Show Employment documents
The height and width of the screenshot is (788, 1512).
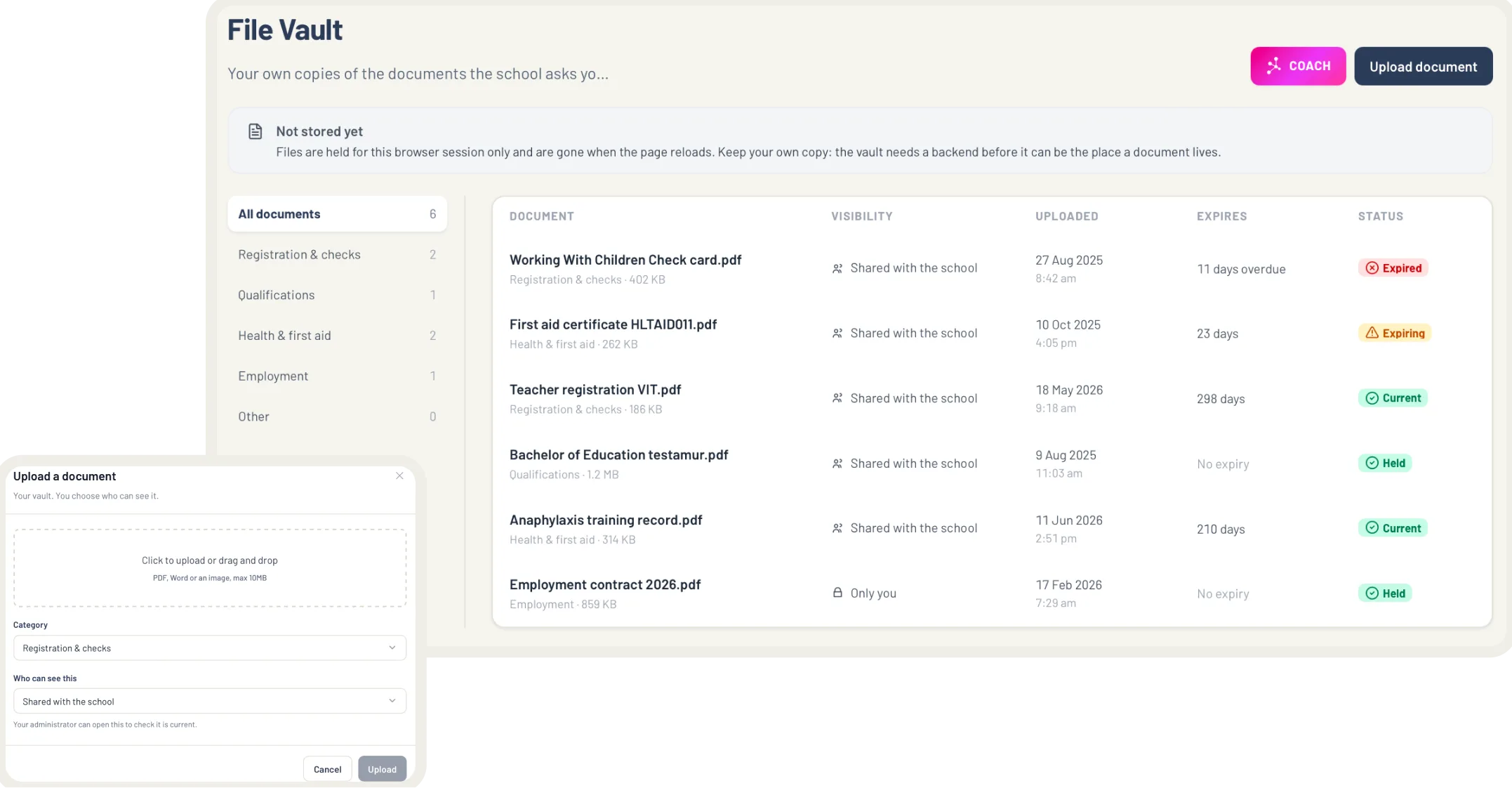[x=337, y=376]
